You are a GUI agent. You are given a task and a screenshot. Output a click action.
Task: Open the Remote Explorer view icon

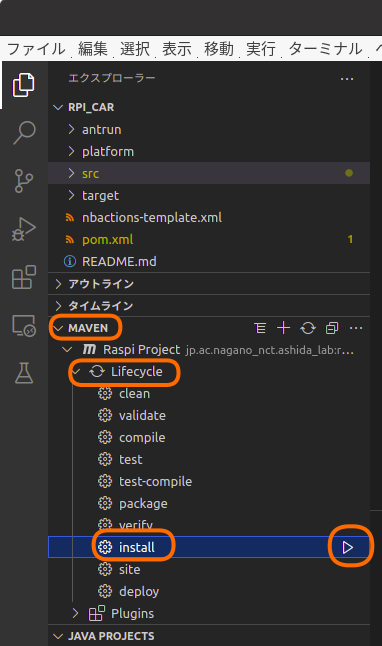[x=23, y=325]
